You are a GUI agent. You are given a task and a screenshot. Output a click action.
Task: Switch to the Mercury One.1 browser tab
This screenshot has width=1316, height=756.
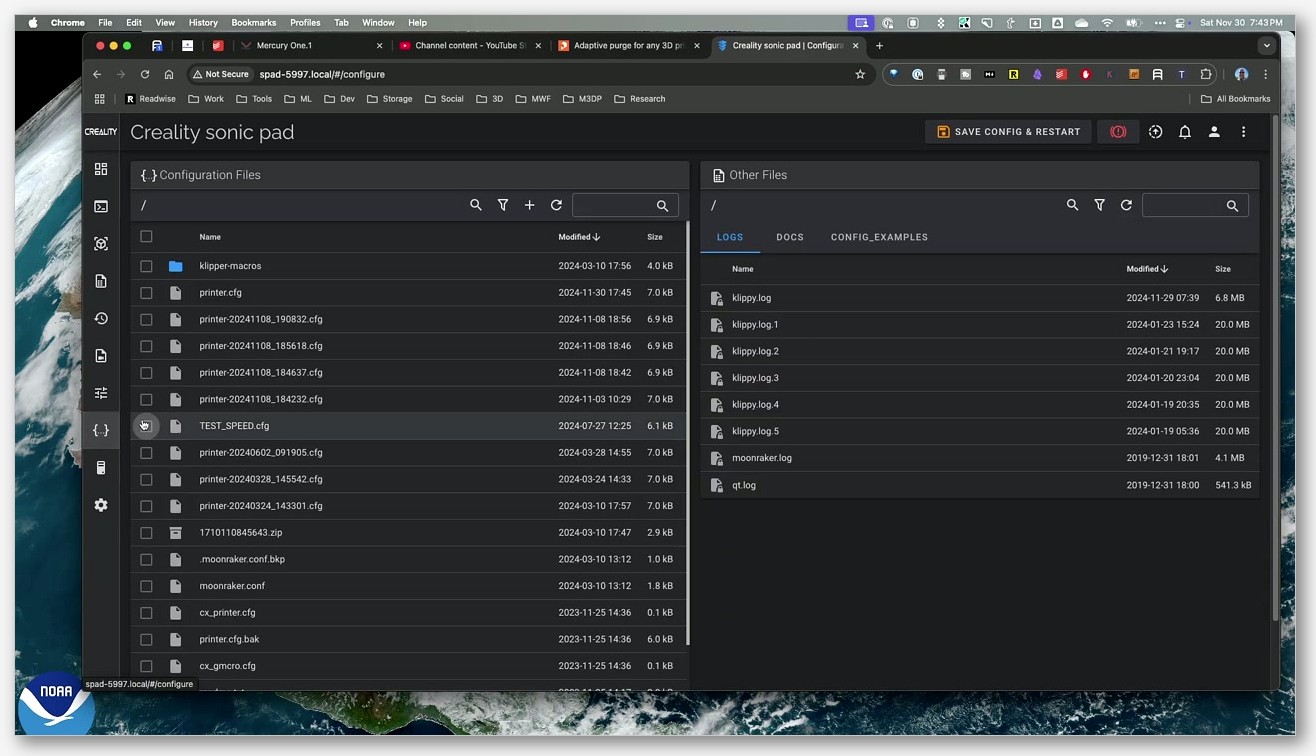pyautogui.click(x=312, y=45)
